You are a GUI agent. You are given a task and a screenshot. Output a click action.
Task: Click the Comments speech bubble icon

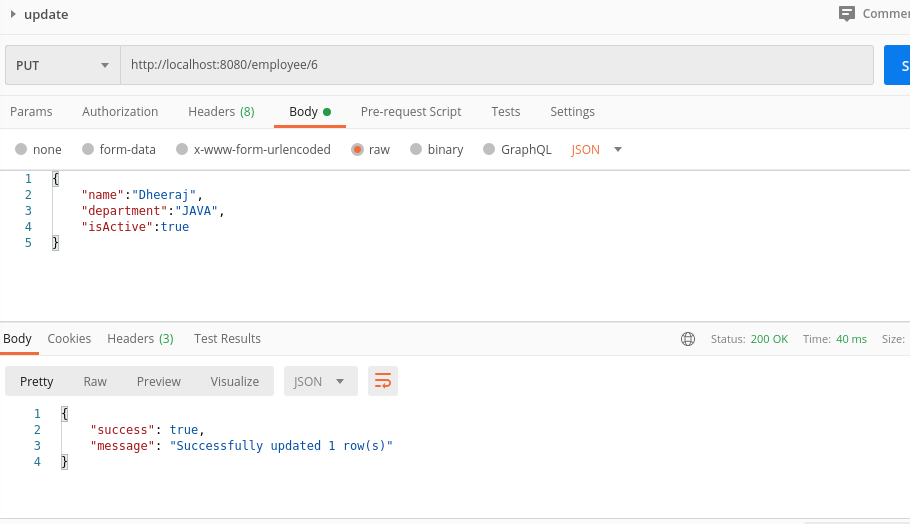click(847, 14)
